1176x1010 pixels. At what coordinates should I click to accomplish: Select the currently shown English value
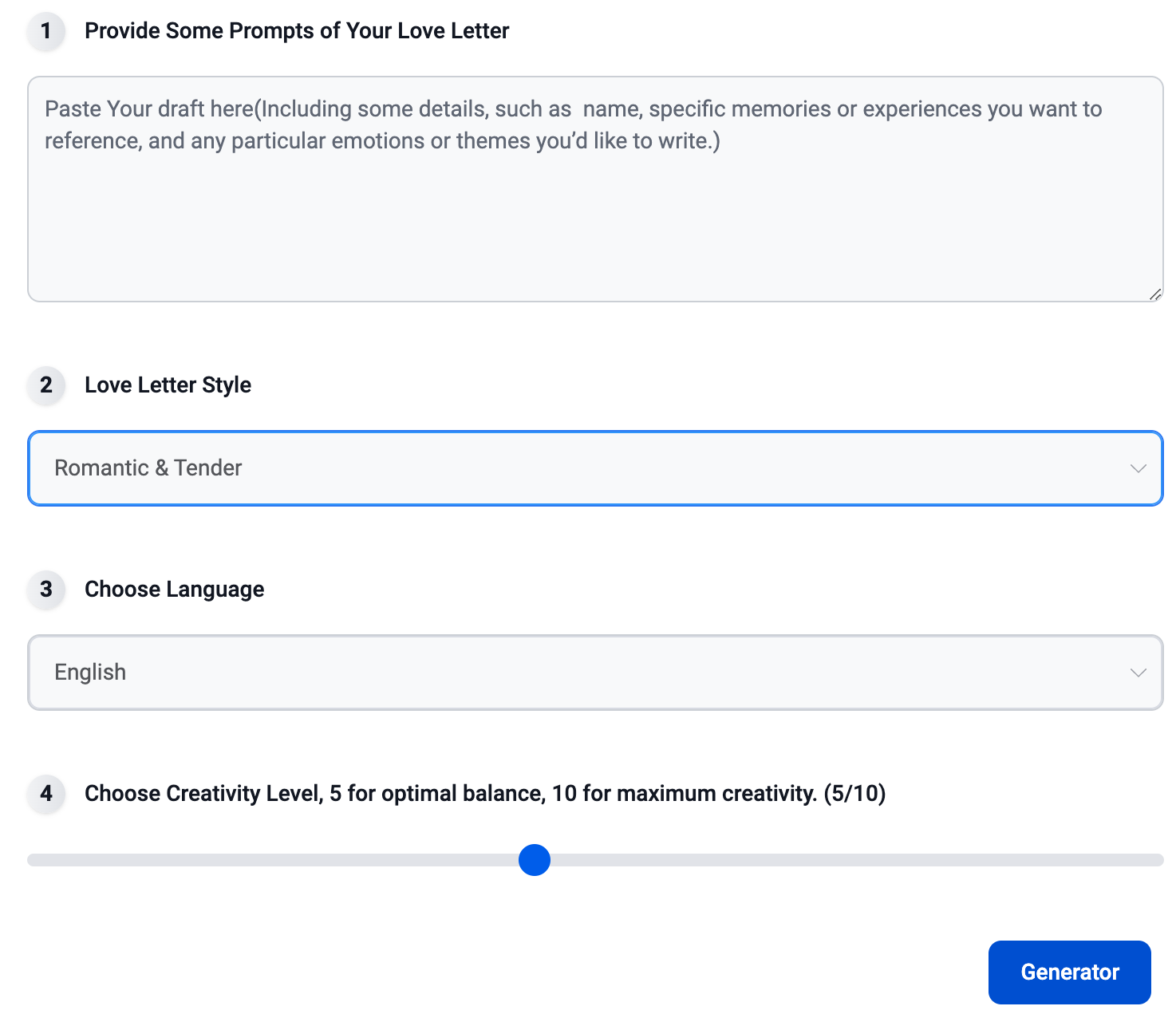(x=89, y=673)
